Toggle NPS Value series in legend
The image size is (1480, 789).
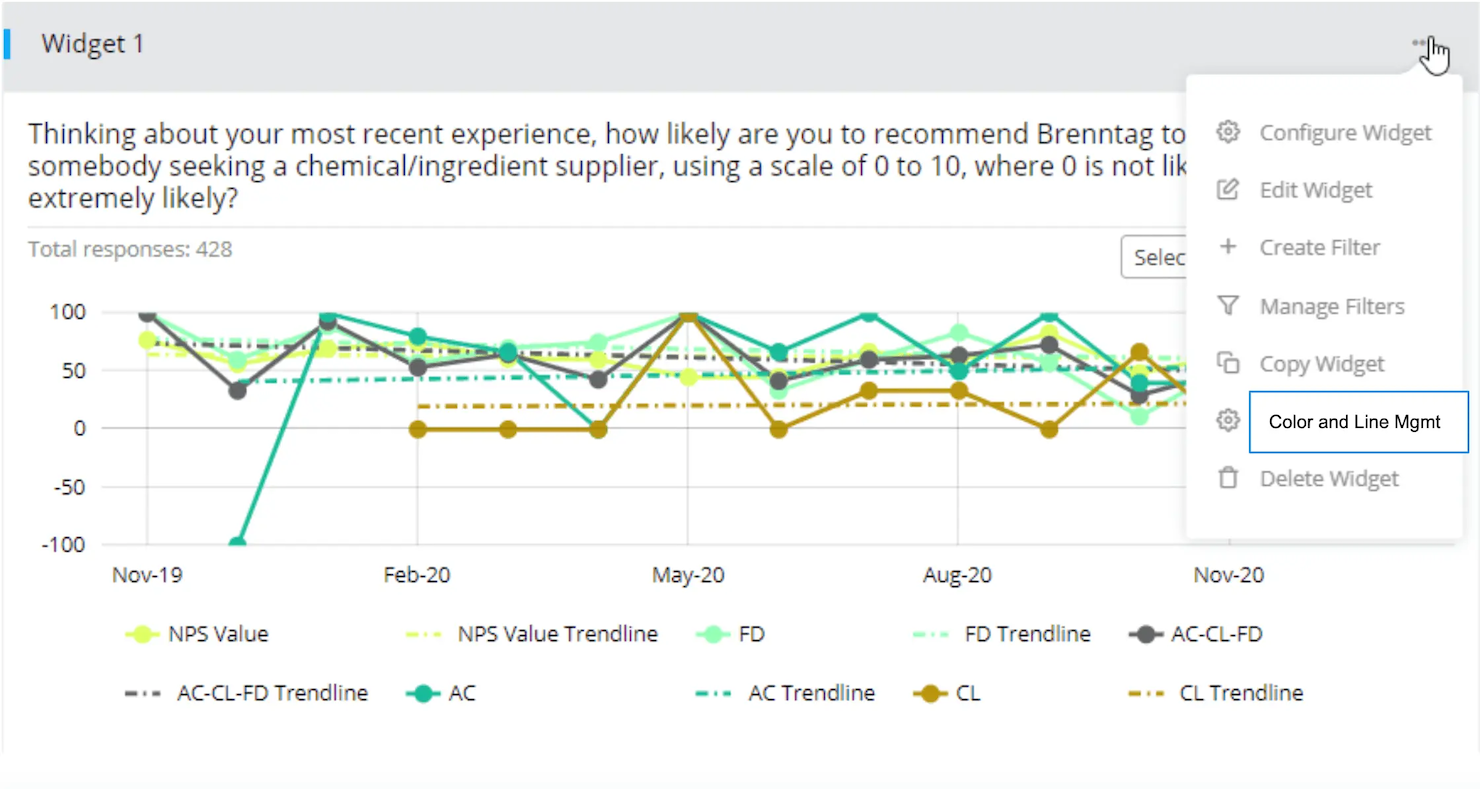pyautogui.click(x=216, y=634)
